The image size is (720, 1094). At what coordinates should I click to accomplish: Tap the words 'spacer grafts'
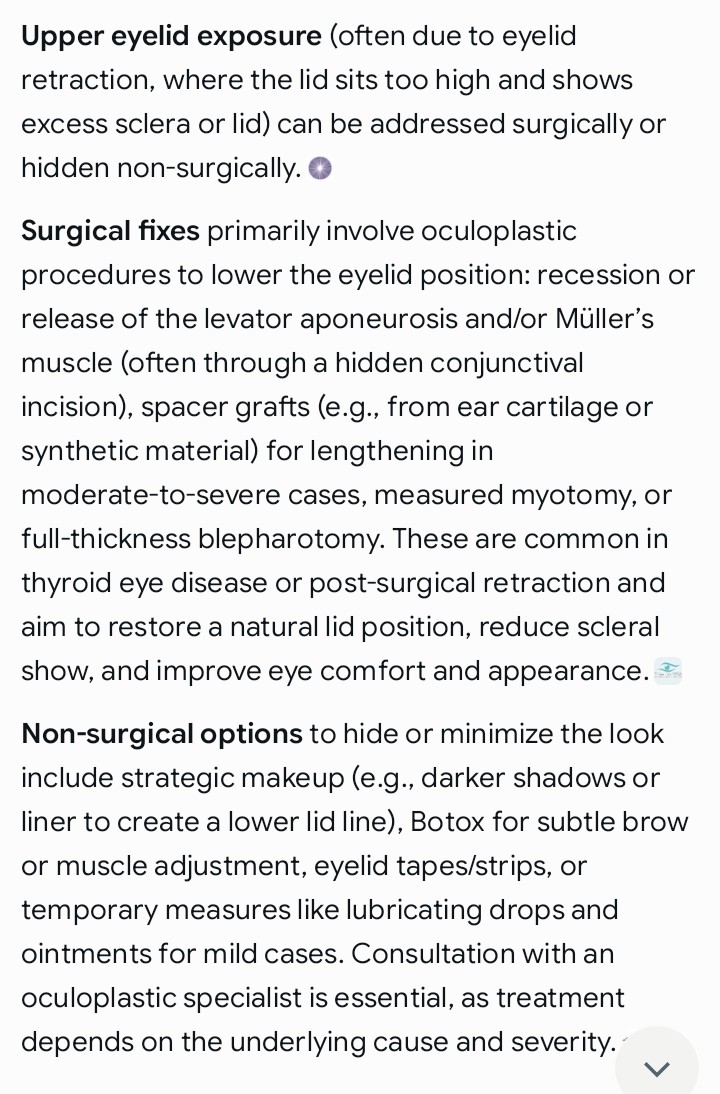225,407
